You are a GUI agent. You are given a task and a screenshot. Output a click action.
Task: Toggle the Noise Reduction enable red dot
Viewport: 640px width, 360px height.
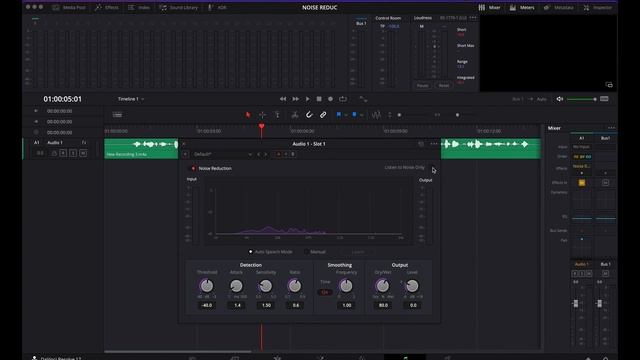[193, 168]
